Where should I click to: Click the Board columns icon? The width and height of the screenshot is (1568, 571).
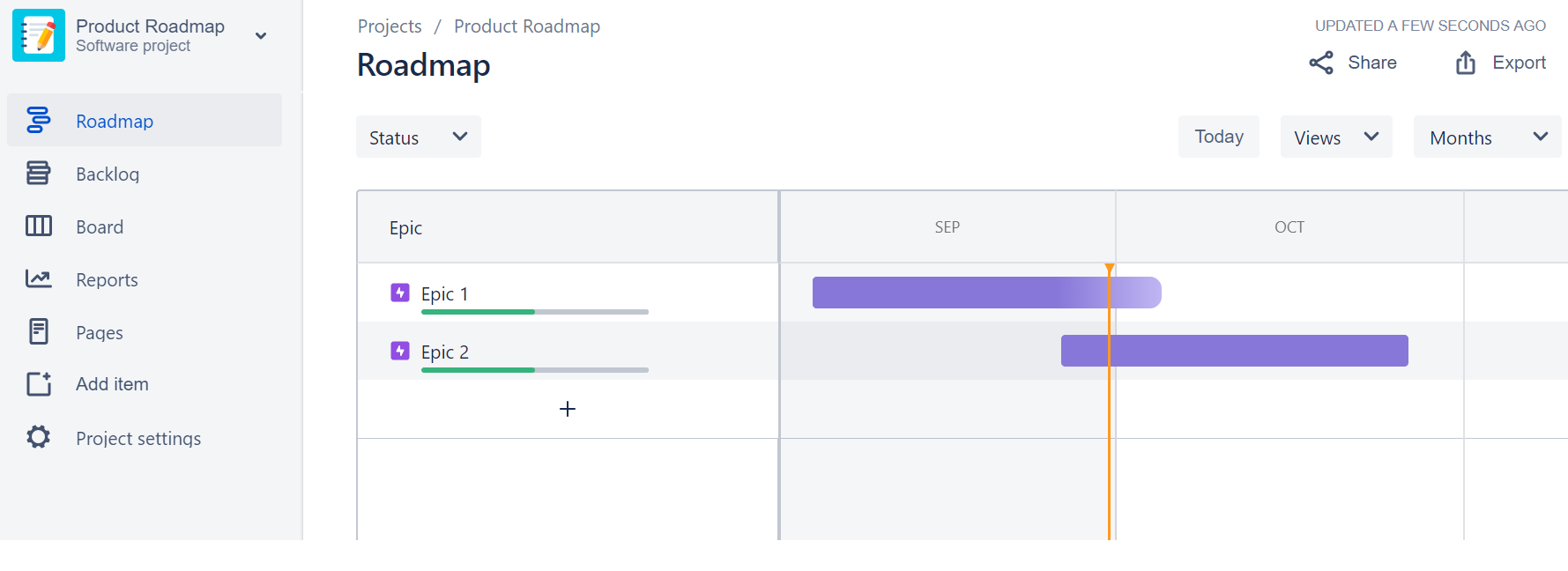pos(38,226)
